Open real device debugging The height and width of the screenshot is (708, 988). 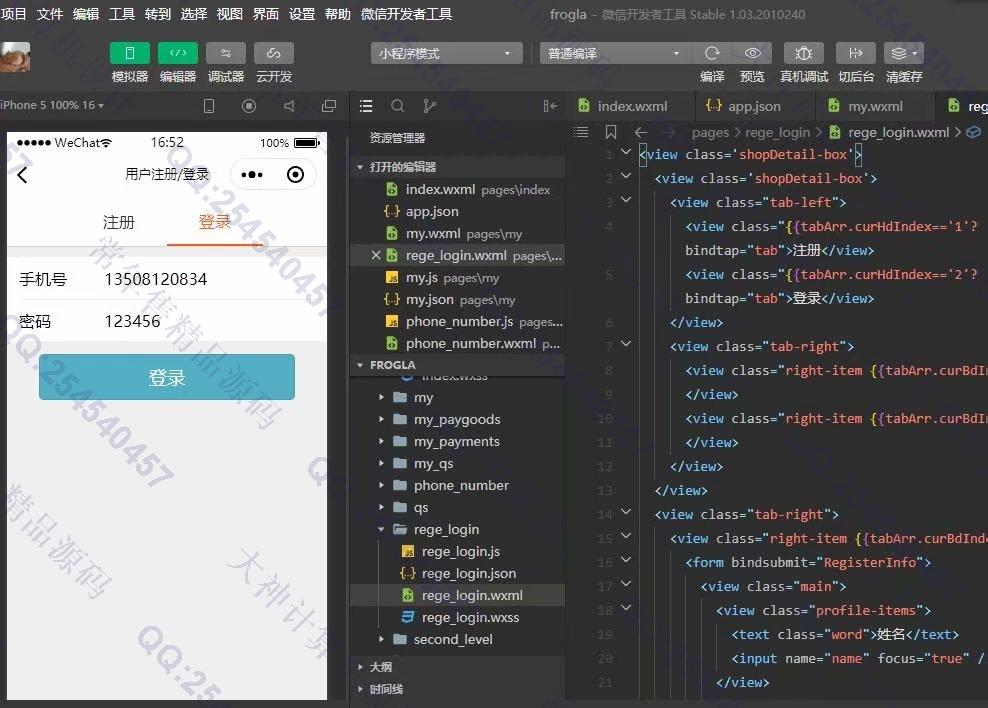tap(803, 53)
